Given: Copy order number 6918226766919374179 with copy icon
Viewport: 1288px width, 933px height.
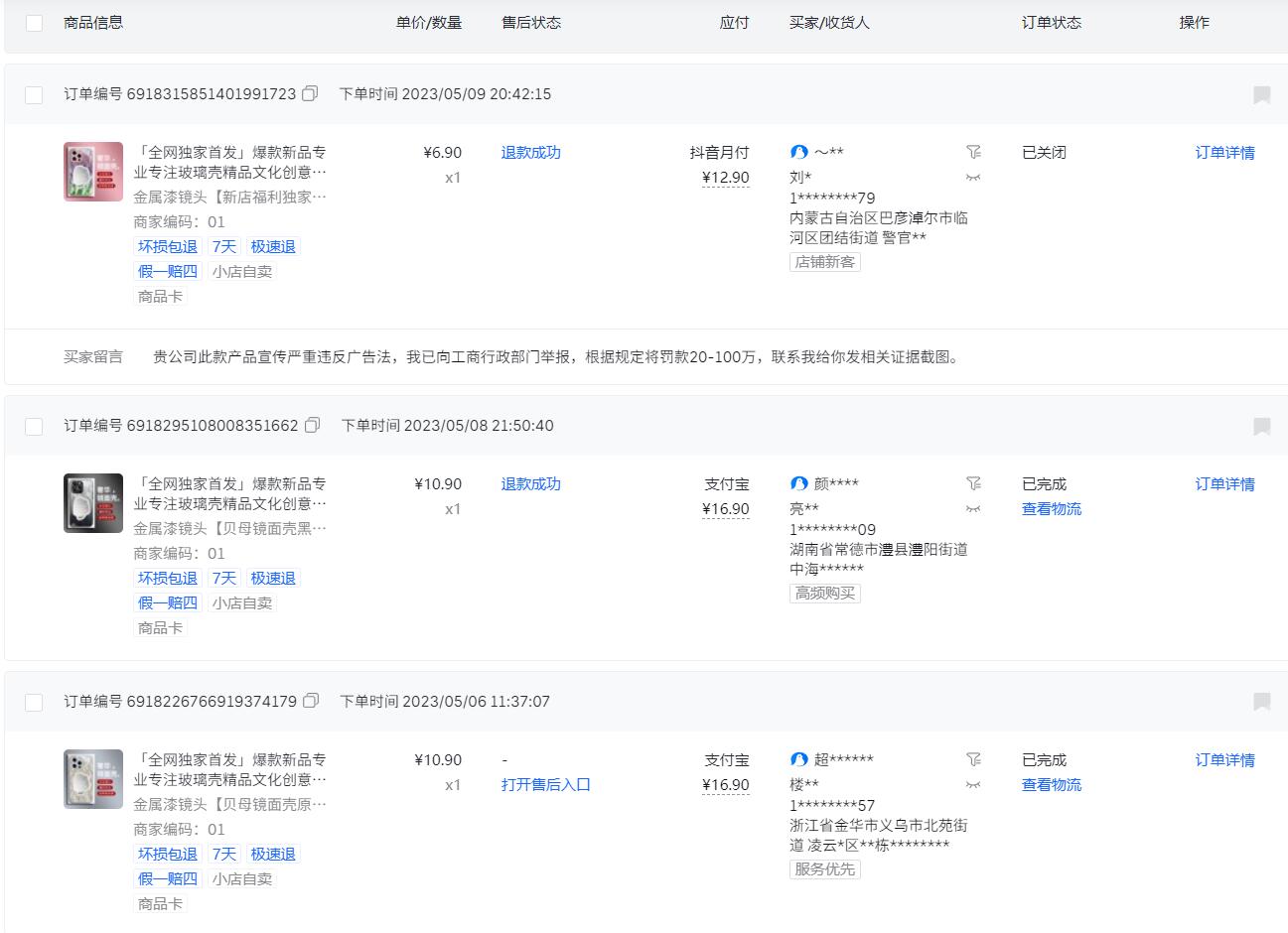Looking at the screenshot, I should tap(312, 700).
